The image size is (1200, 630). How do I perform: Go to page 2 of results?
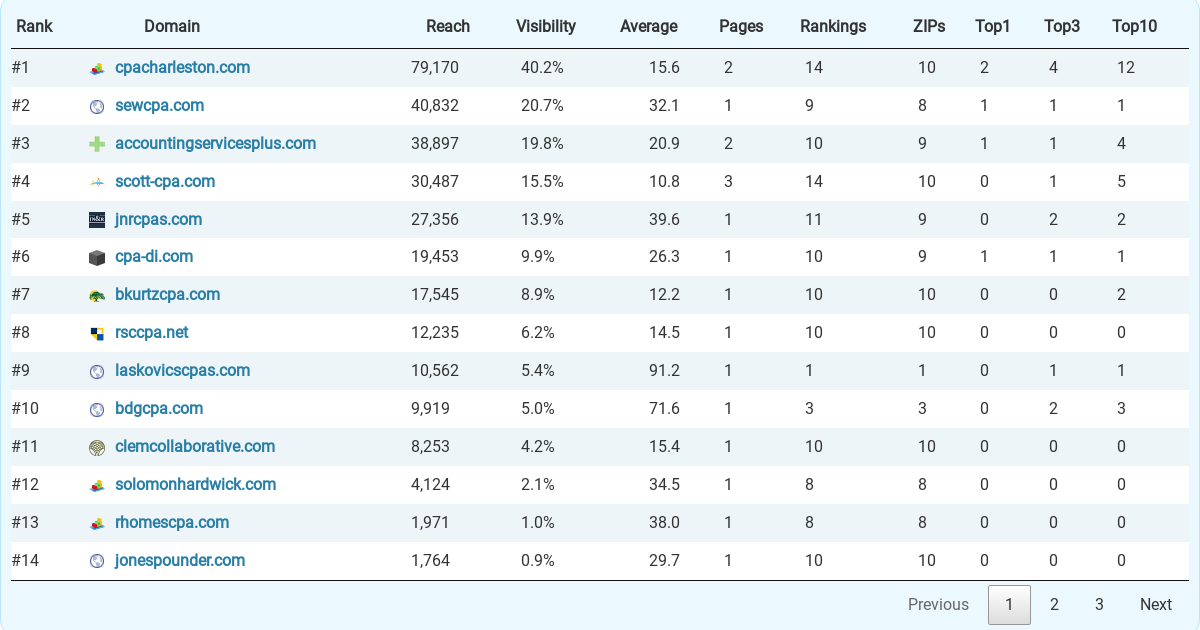[x=1054, y=604]
